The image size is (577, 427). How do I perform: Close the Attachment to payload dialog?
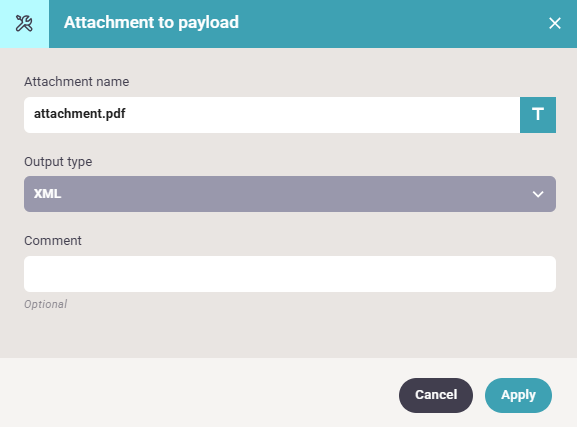point(555,23)
